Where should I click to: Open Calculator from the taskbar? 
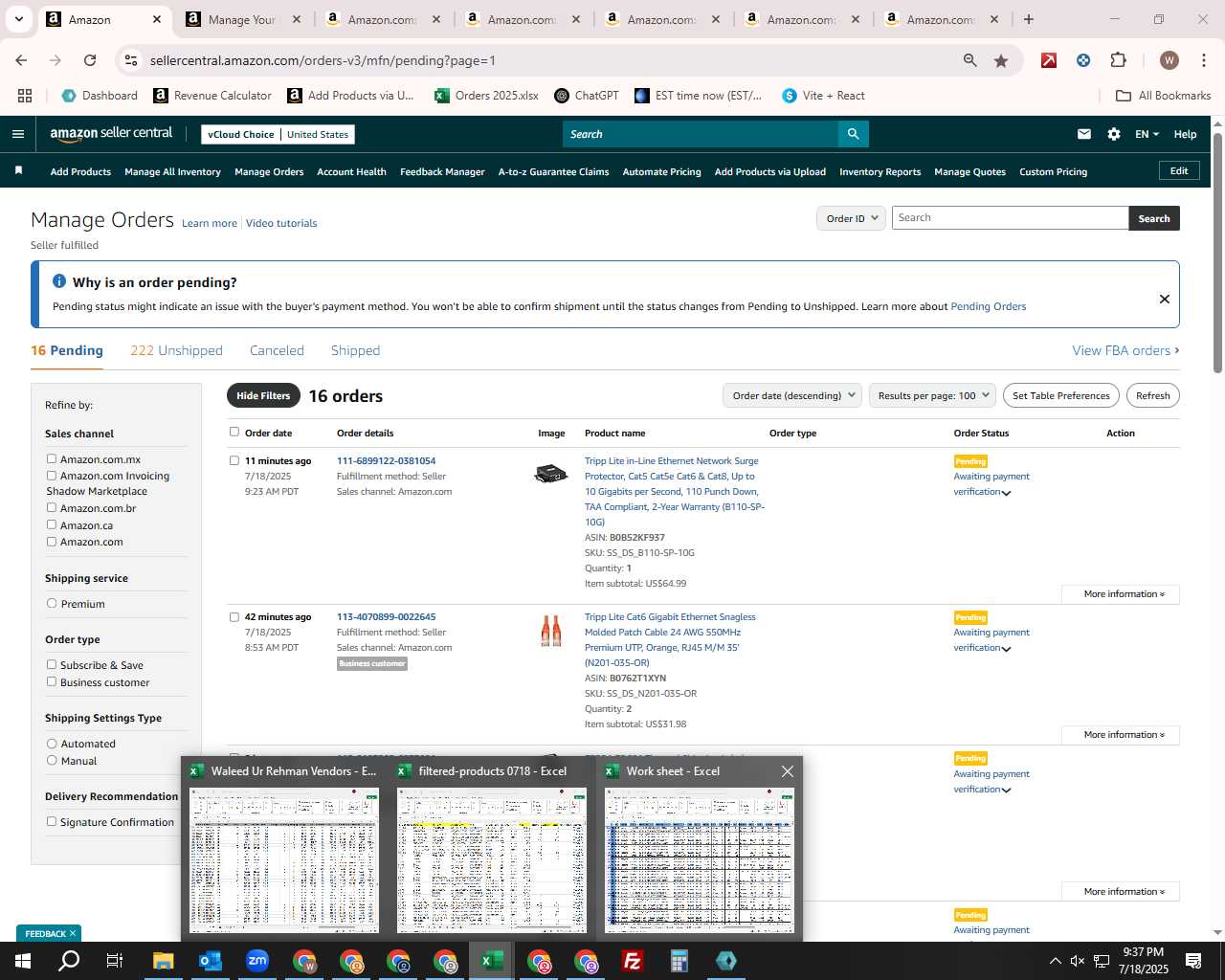[679, 961]
